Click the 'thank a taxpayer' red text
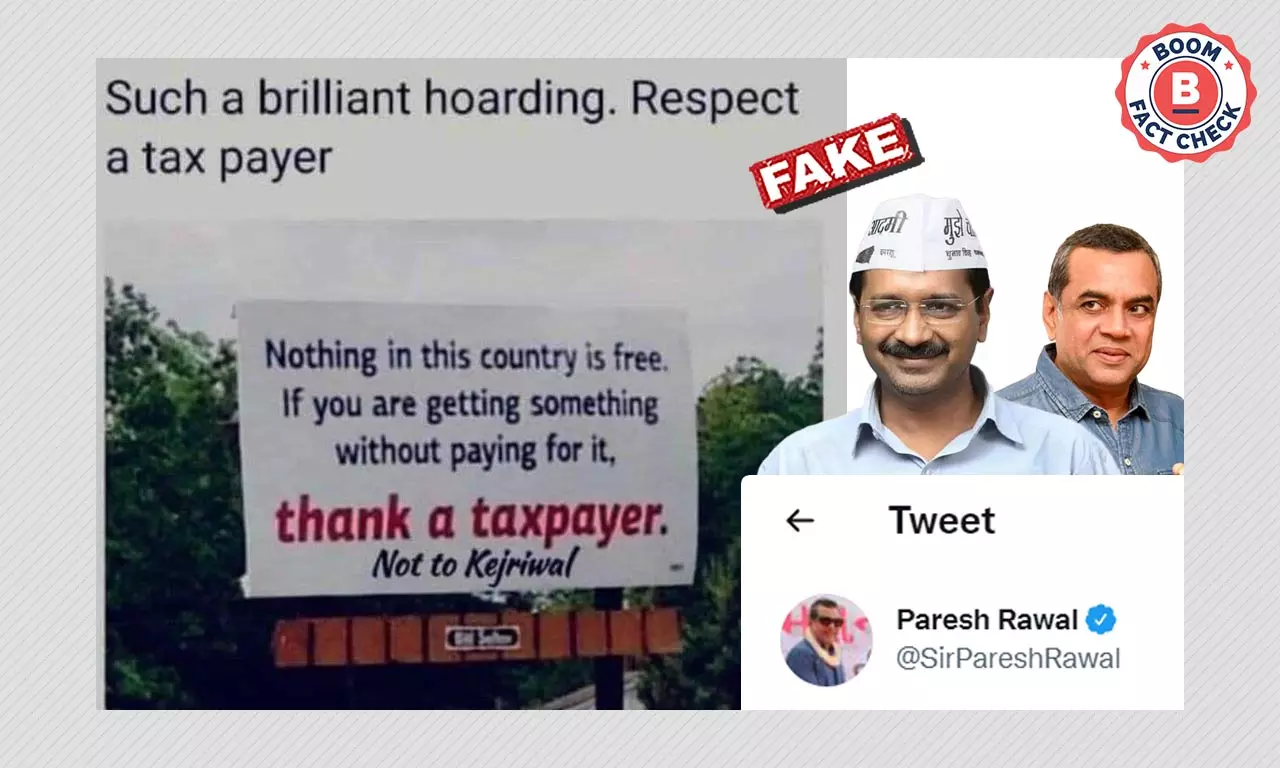Image resolution: width=1280 pixels, height=768 pixels. (x=472, y=519)
